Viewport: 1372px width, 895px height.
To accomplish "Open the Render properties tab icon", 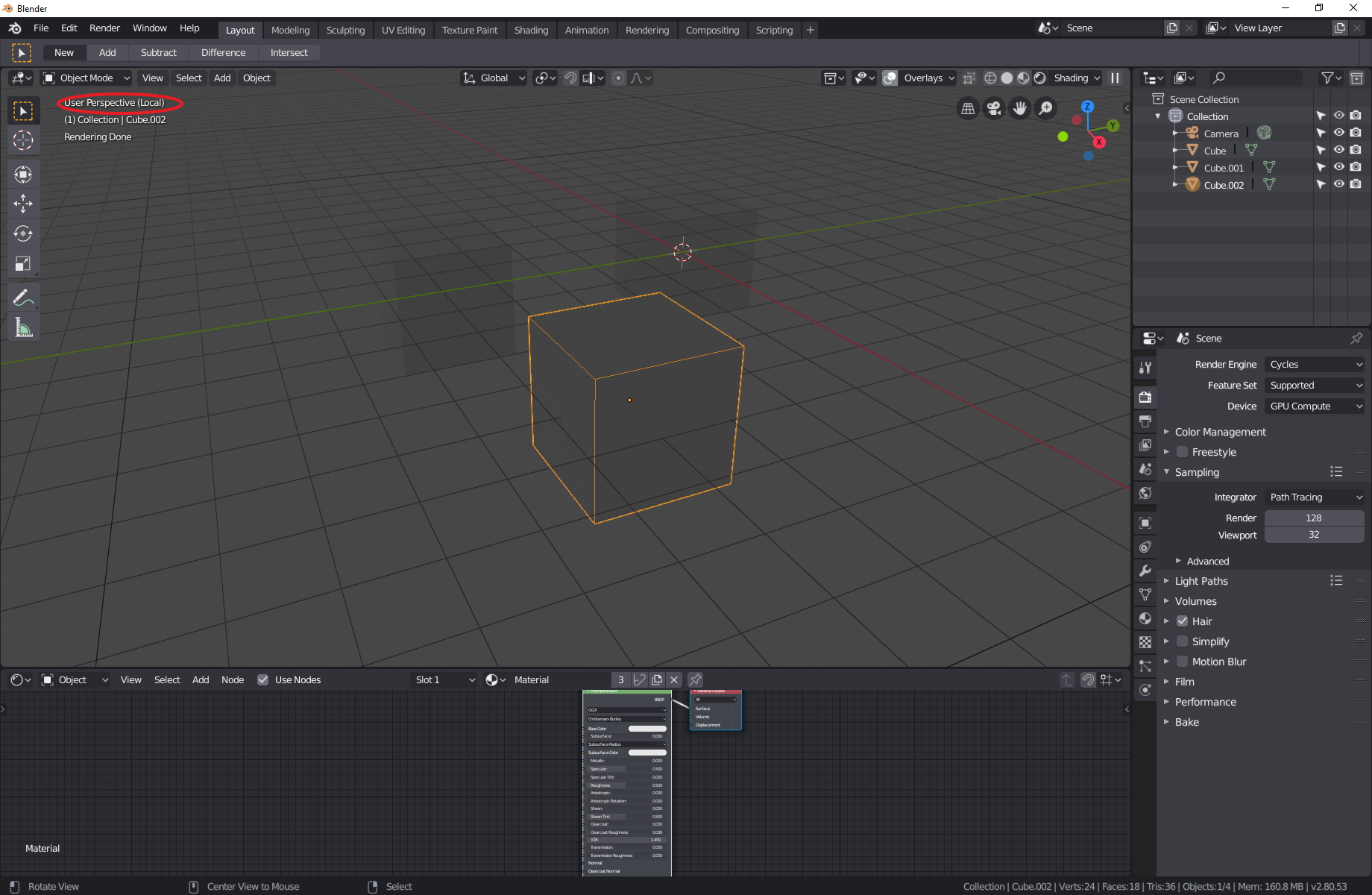I will pos(1145,397).
